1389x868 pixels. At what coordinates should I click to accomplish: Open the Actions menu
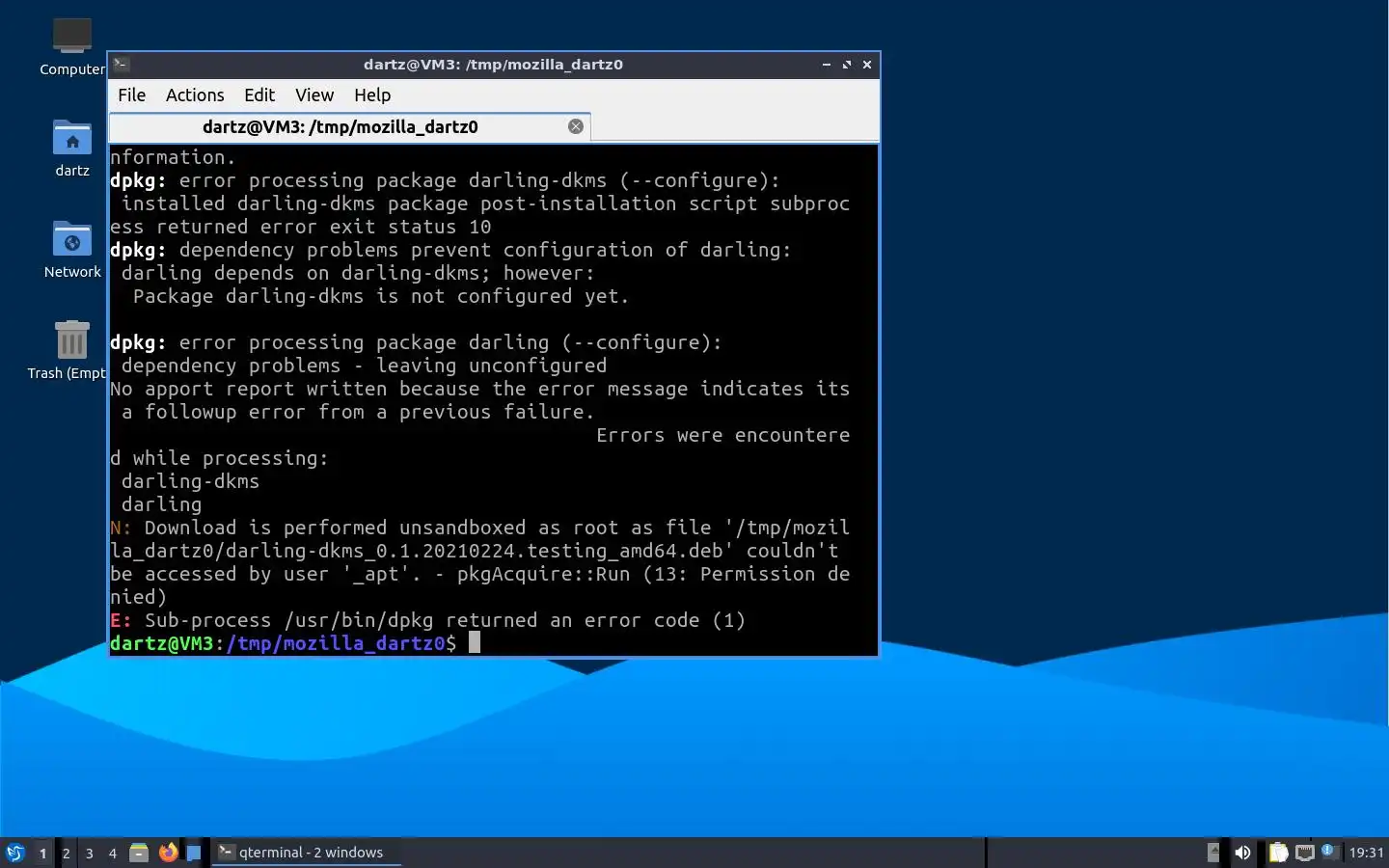pos(195,95)
